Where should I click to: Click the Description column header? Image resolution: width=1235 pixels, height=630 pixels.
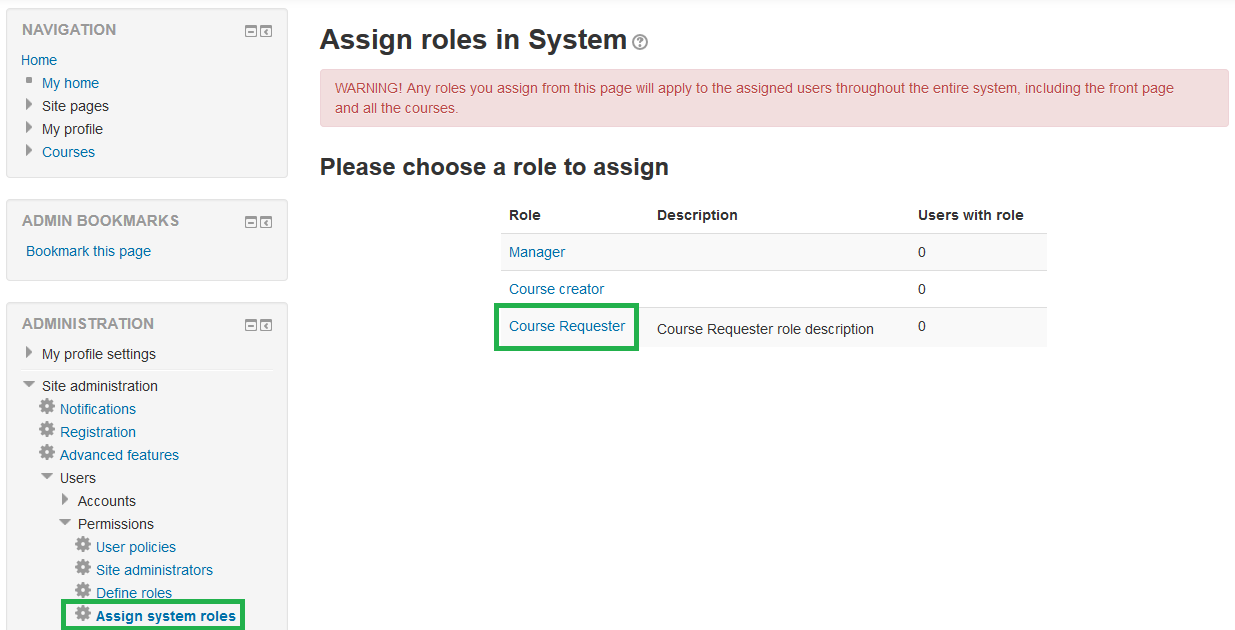[x=697, y=215]
